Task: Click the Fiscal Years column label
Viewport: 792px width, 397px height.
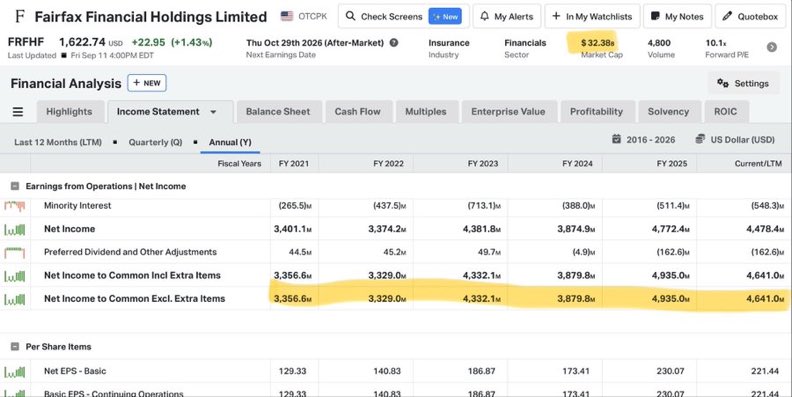Action: 239,164
